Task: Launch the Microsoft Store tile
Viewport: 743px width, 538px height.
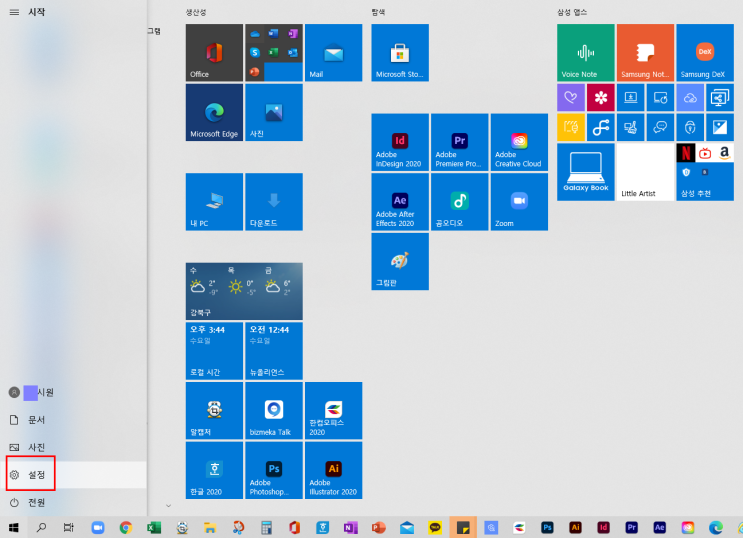Action: 400,53
